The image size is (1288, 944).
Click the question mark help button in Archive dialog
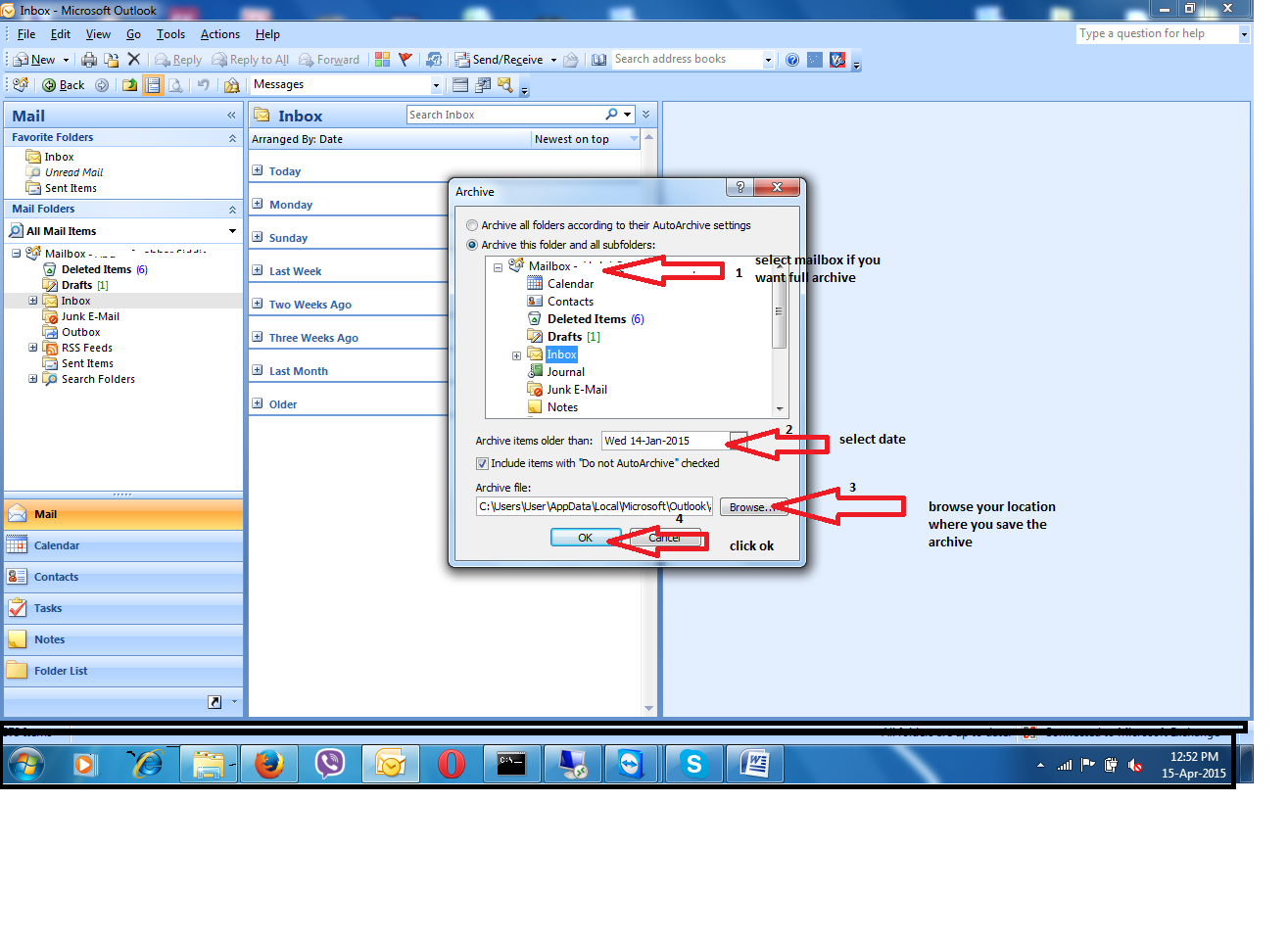pyautogui.click(x=739, y=187)
